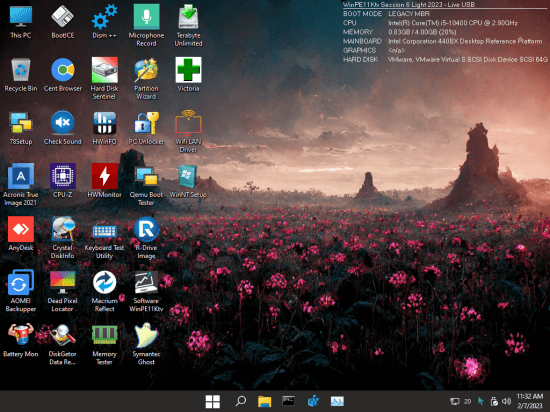Open the volume speaker tray icon
This screenshot has width=550, height=412.
pyautogui.click(x=506, y=401)
